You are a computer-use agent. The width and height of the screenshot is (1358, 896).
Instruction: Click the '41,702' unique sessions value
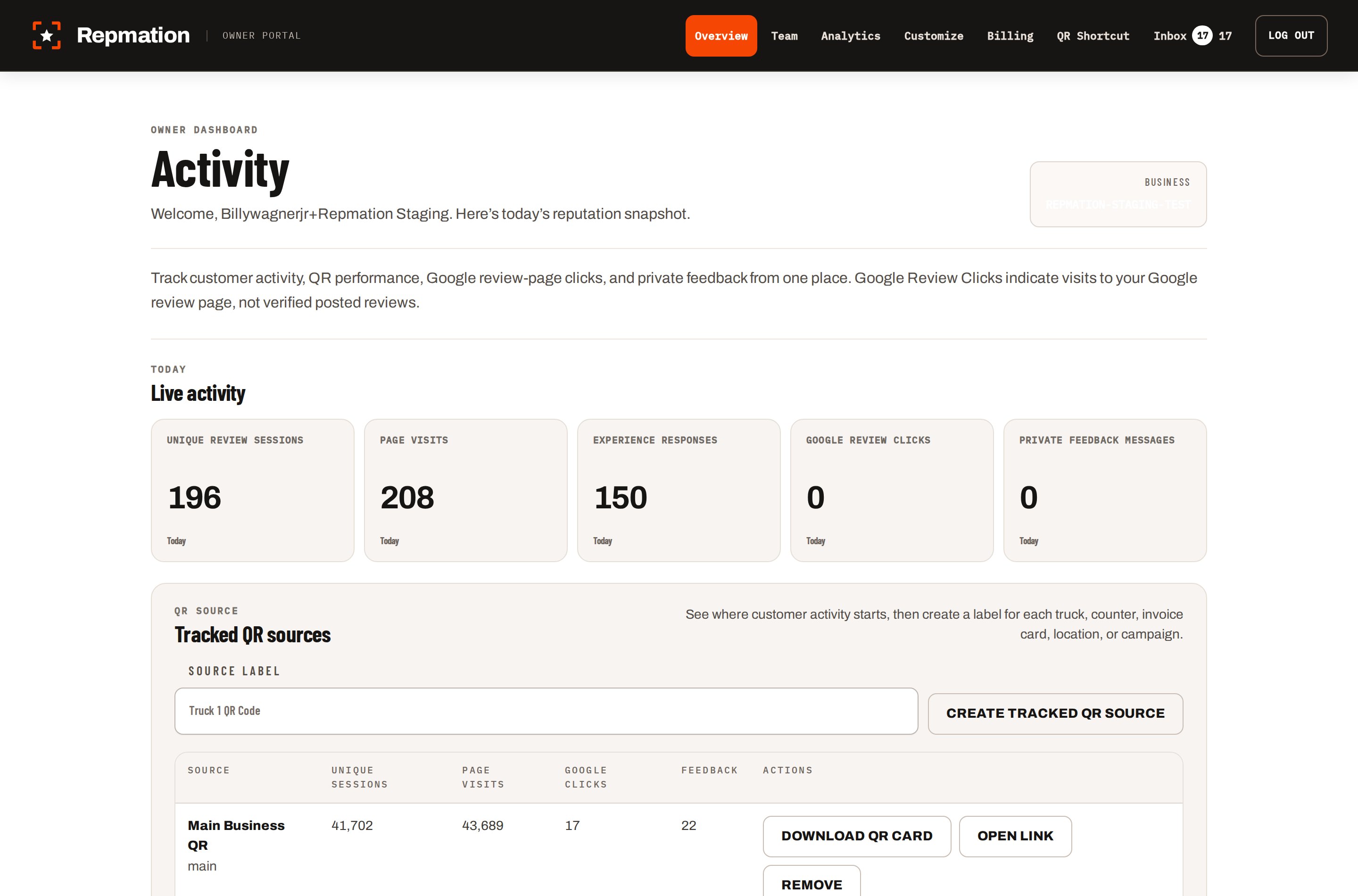click(x=352, y=826)
